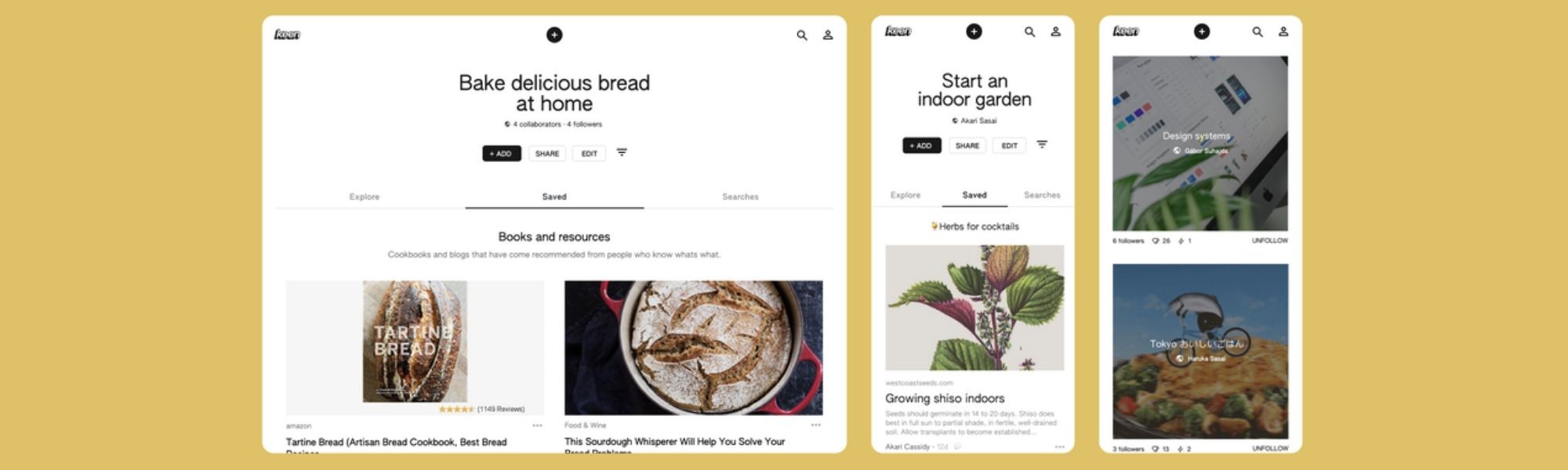Open the three-dot menu on the Sourdough Whisperer card
The height and width of the screenshot is (470, 1568).
tap(816, 425)
